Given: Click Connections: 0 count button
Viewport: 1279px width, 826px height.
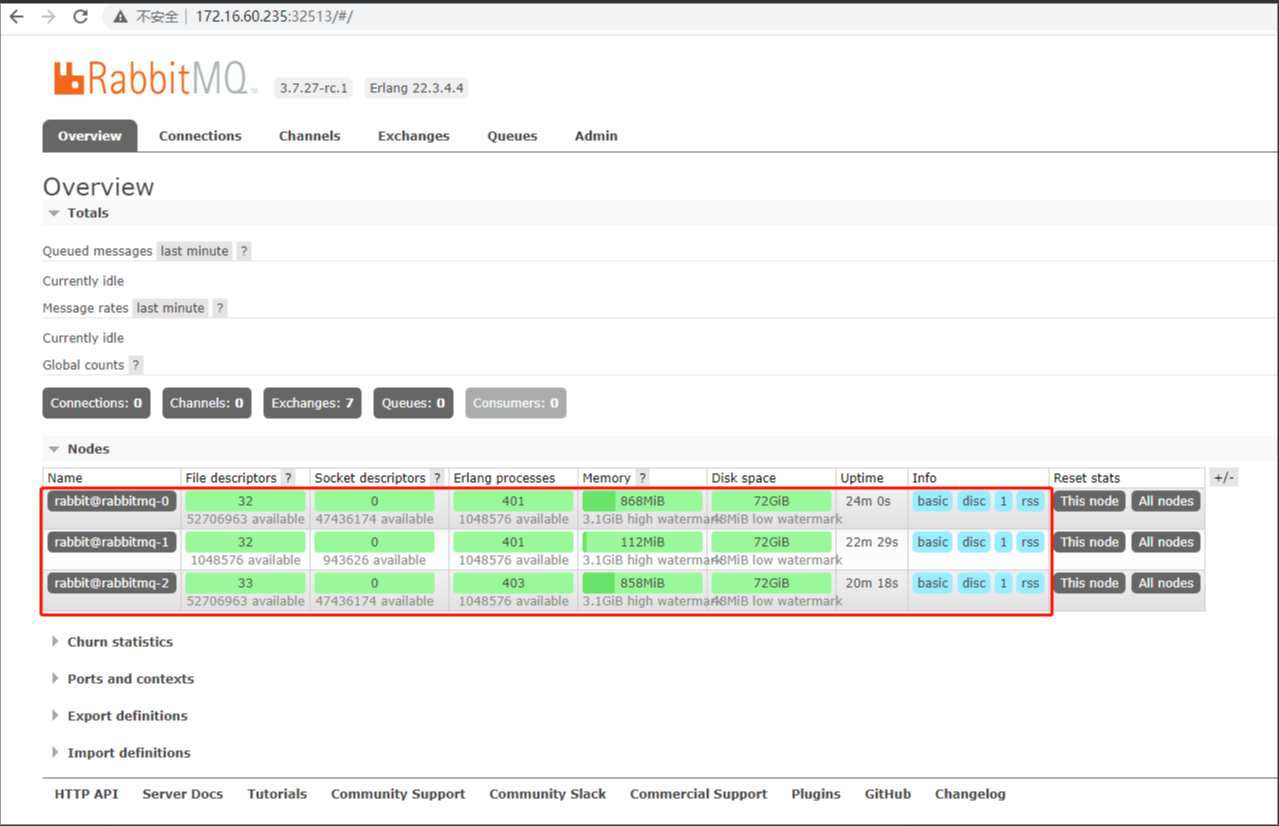Looking at the screenshot, I should (x=97, y=403).
